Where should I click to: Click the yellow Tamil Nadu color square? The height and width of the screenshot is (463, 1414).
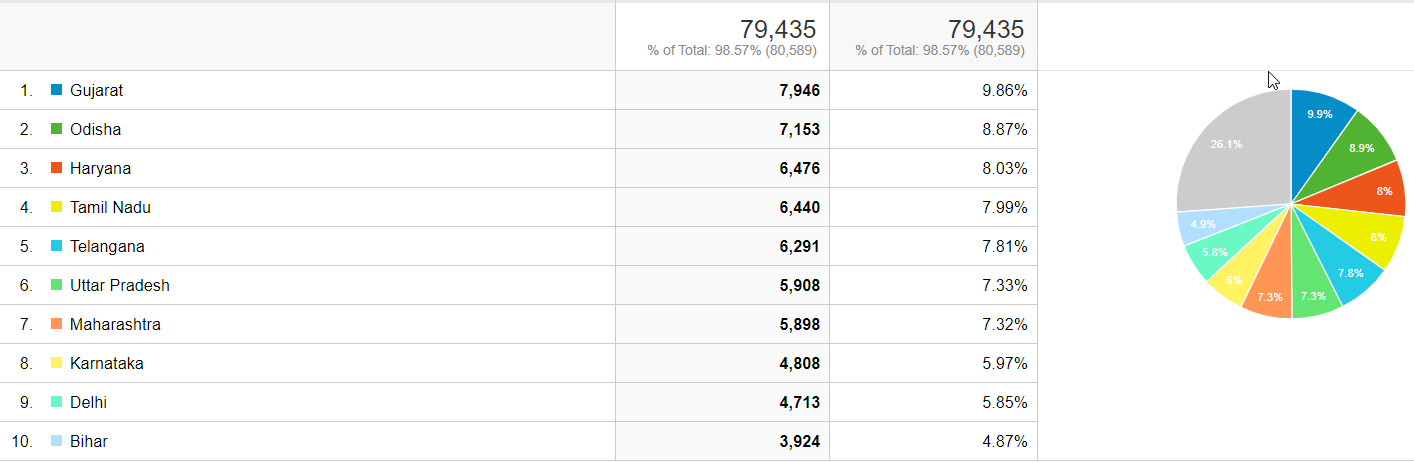pos(57,207)
